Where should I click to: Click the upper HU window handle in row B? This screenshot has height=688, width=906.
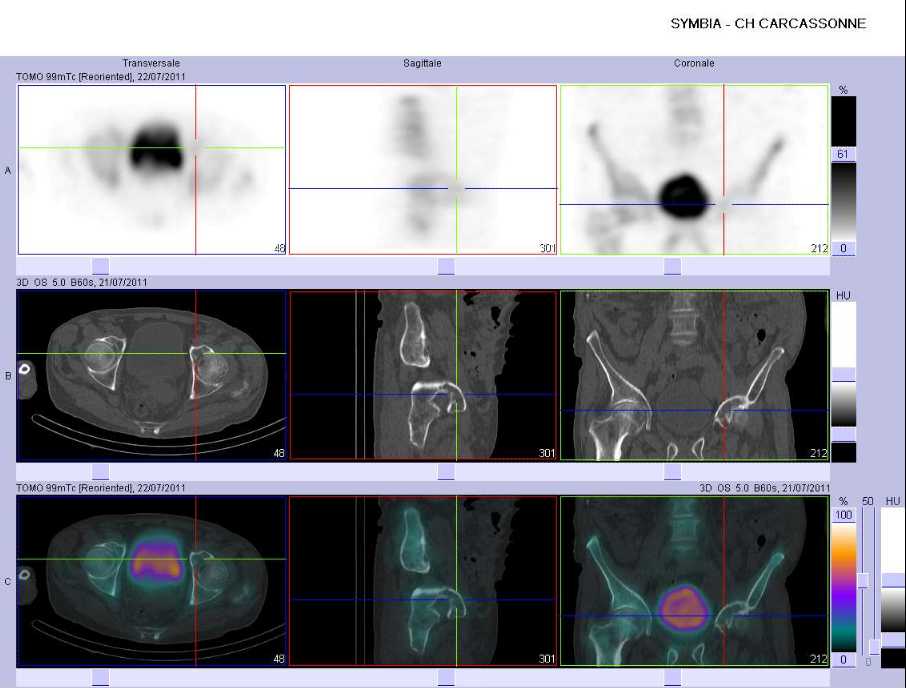[x=844, y=375]
